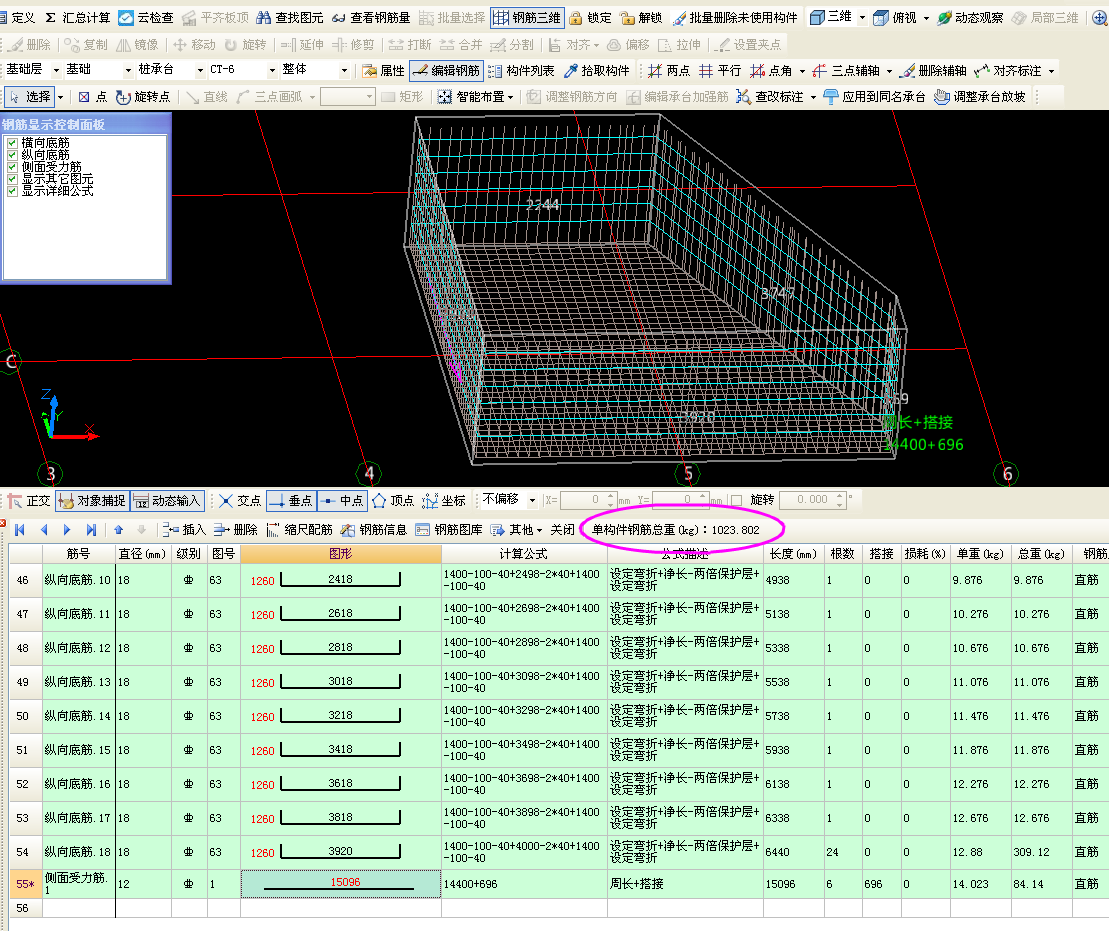Click 查改标注 tool
1109x931 pixels.
click(771, 97)
